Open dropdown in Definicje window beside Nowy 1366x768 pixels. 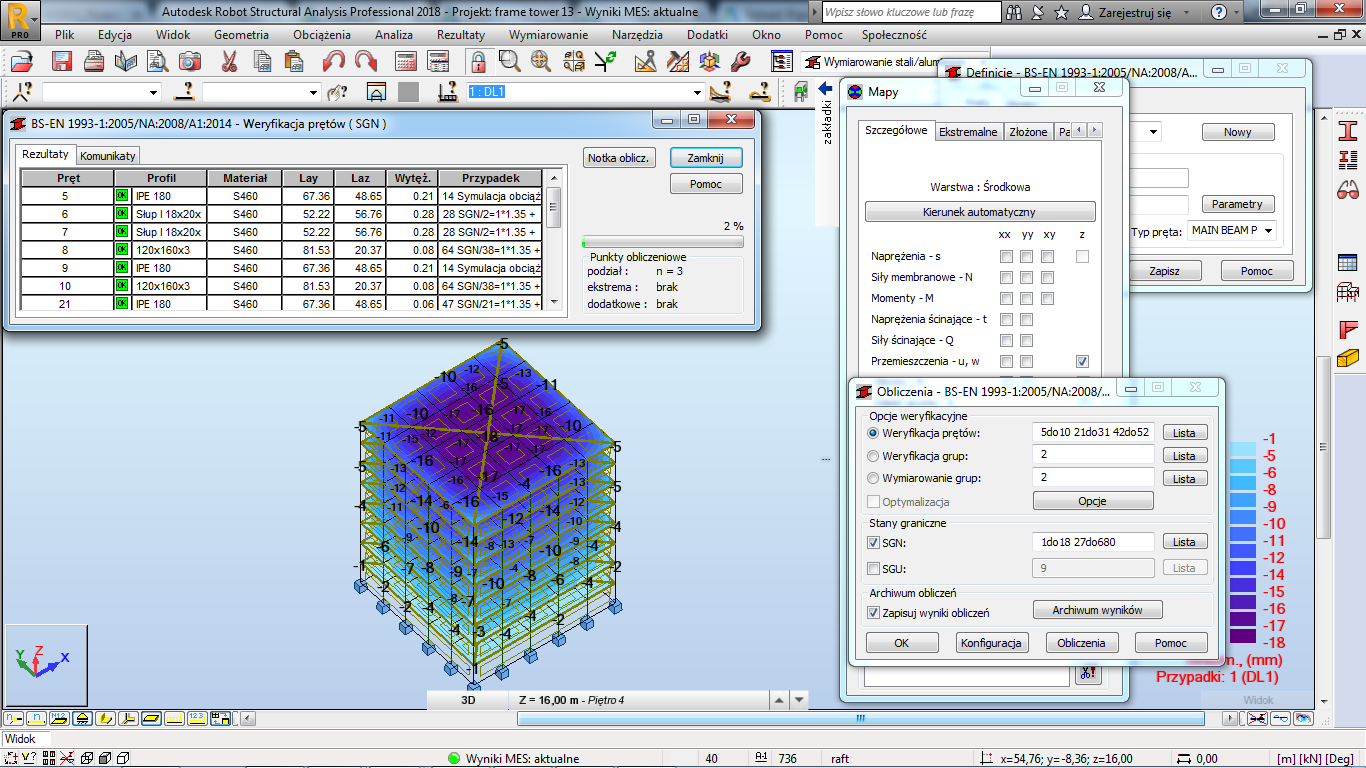1153,132
